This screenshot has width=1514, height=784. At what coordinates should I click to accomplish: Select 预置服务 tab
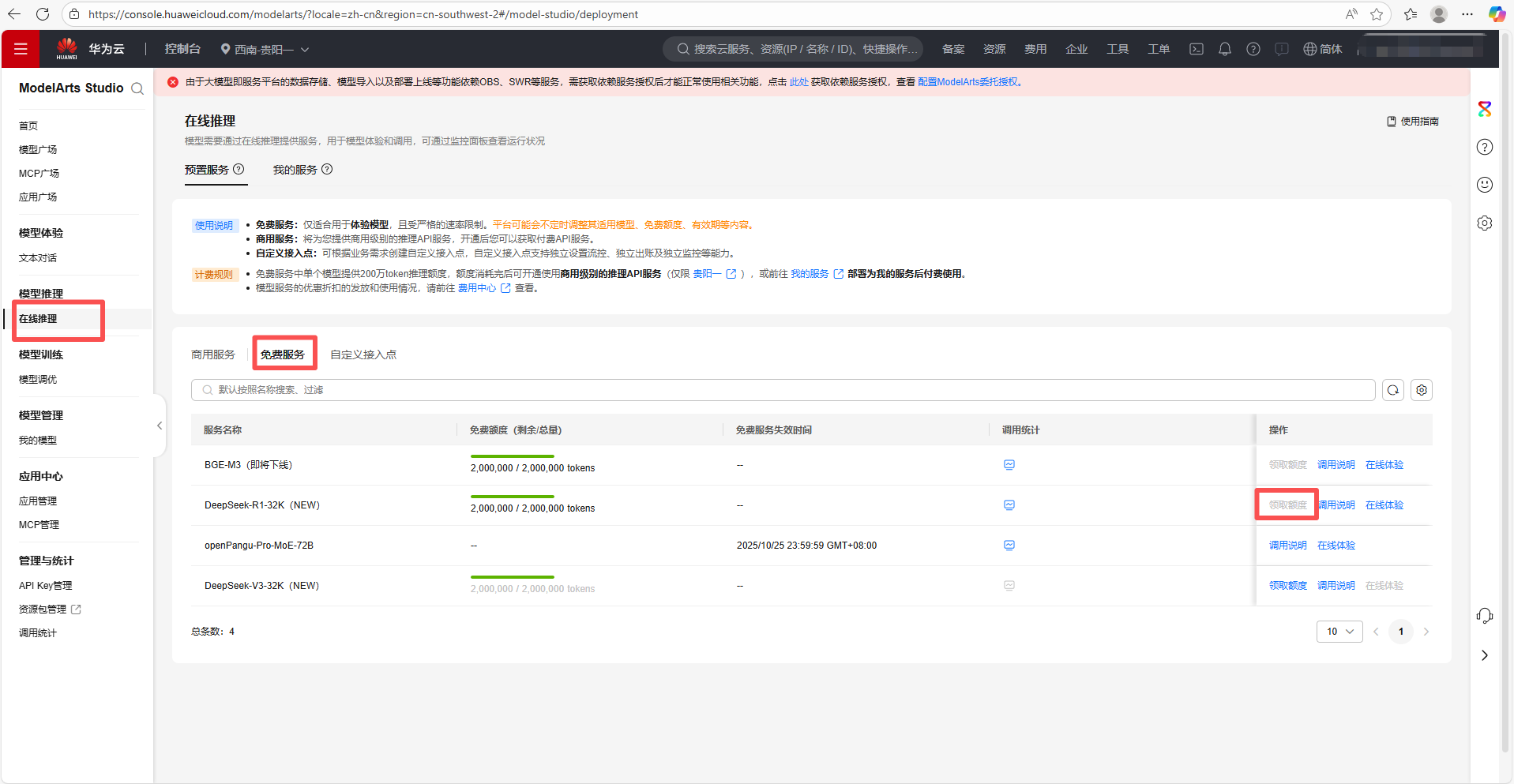click(x=207, y=170)
